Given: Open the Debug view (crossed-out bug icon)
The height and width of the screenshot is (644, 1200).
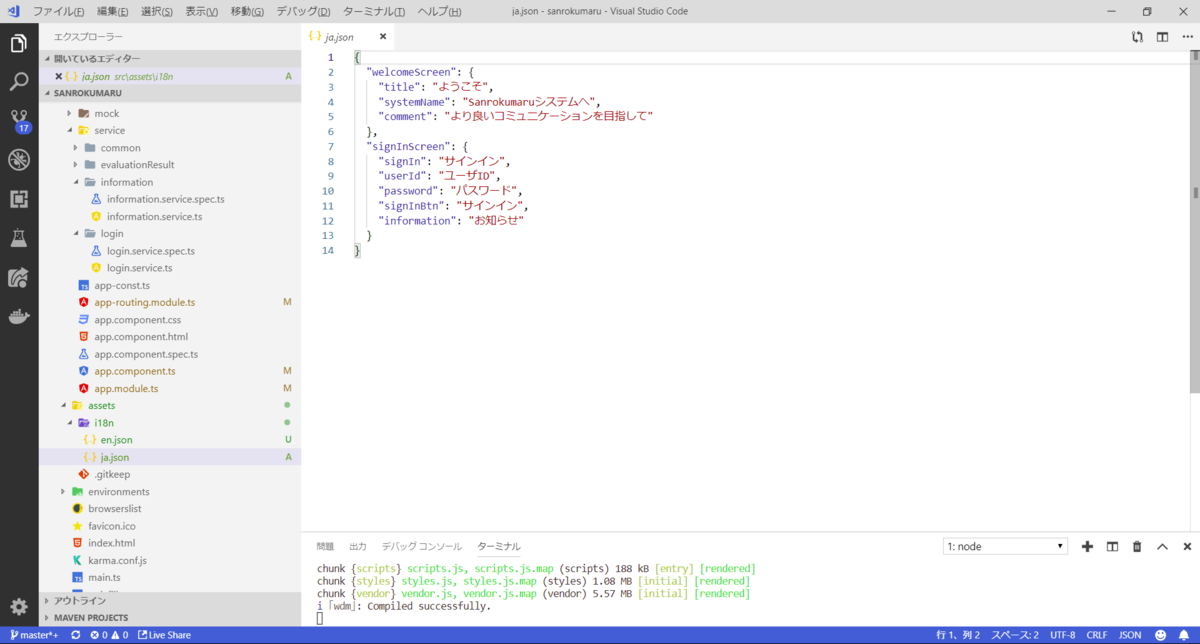Looking at the screenshot, I should [x=19, y=160].
